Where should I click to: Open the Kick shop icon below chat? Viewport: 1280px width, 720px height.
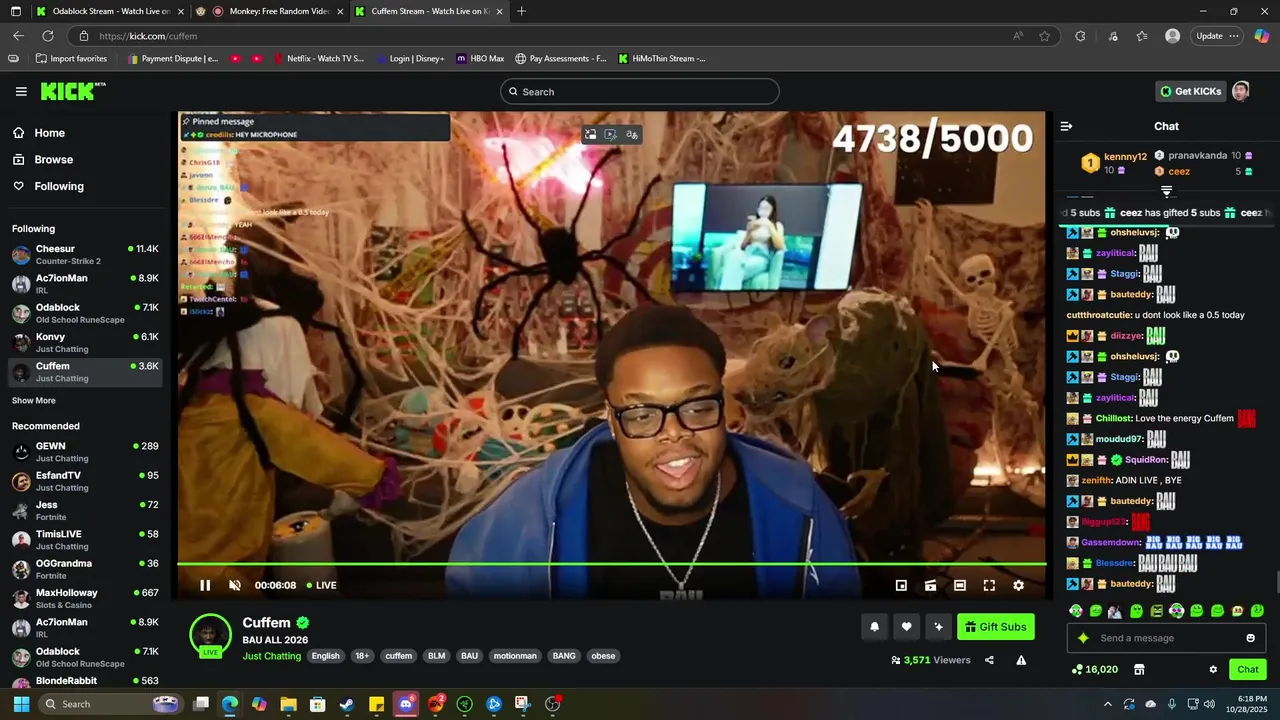1138,669
